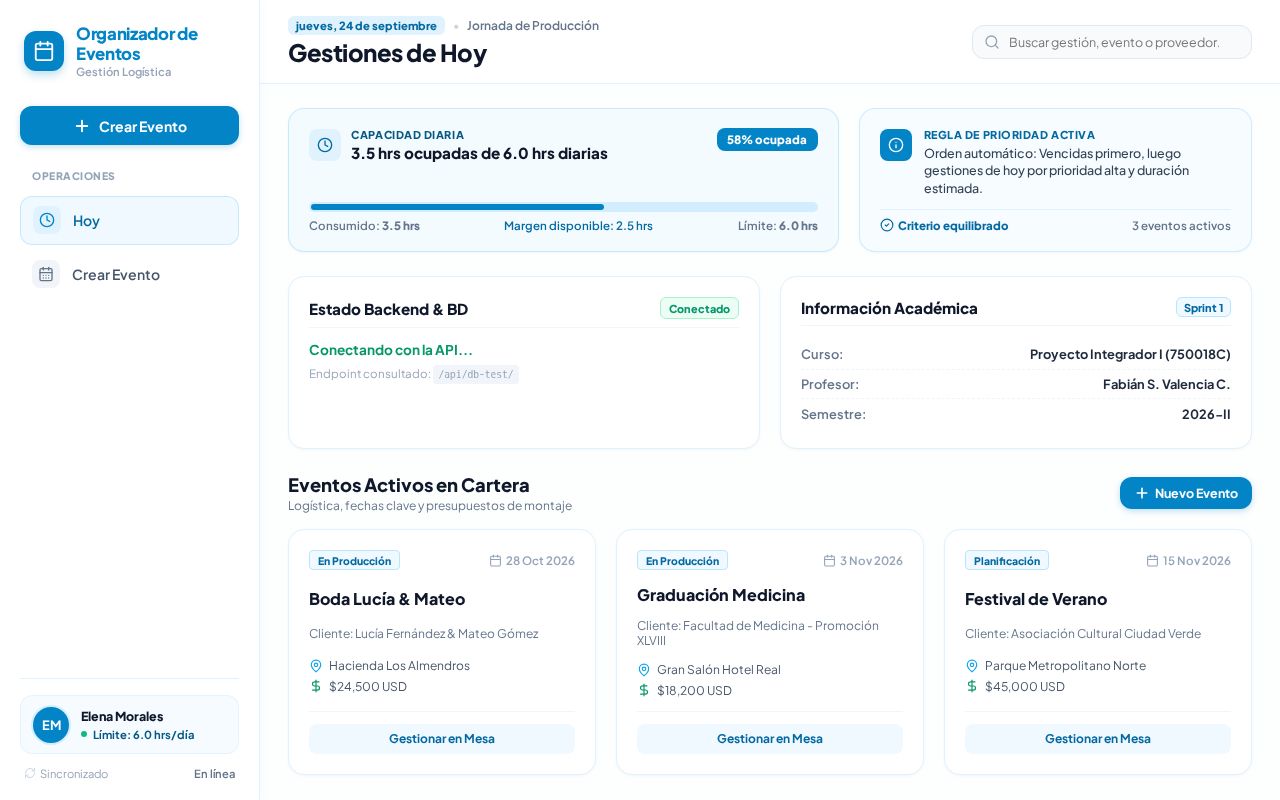Click the 'jueves, 24 de septiembre' date chip
The height and width of the screenshot is (800, 1280).
click(x=366, y=25)
